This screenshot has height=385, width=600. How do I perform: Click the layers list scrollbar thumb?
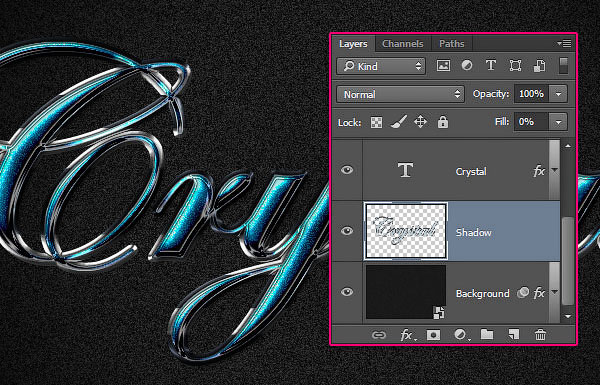coord(568,261)
